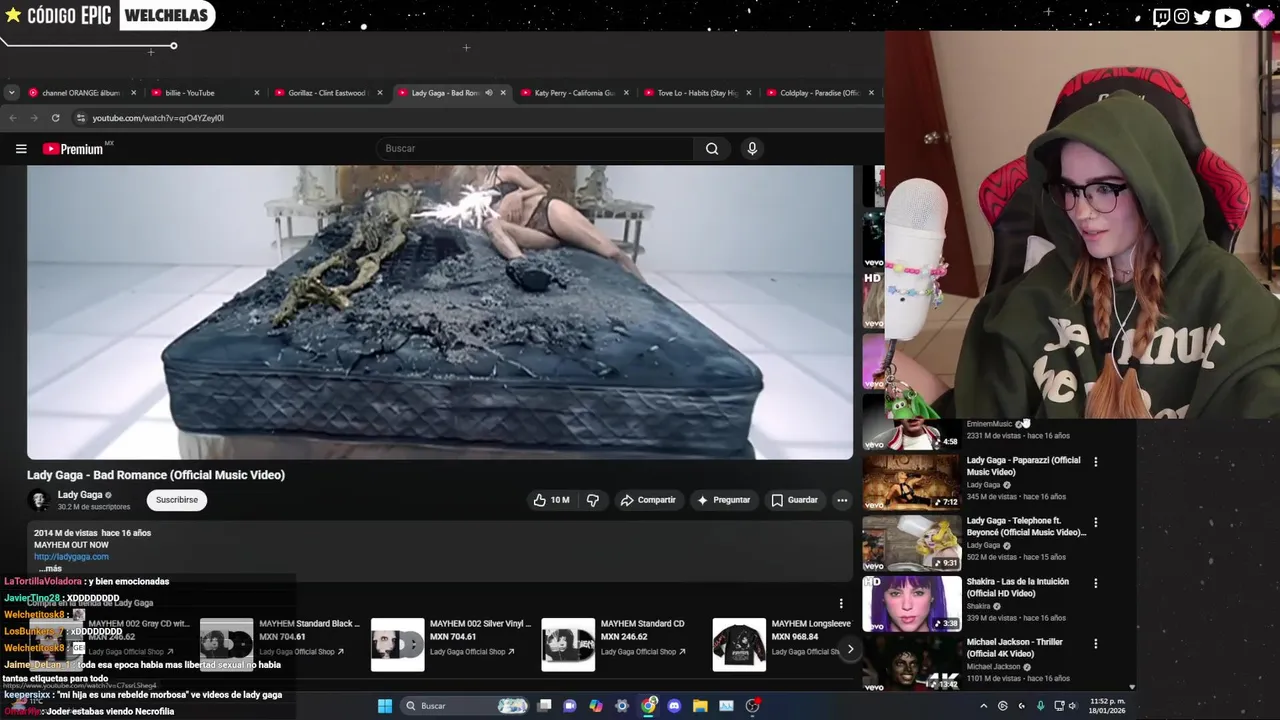Open the Preguntar AI assistant button
The width and height of the screenshot is (1280, 720).
(x=724, y=500)
